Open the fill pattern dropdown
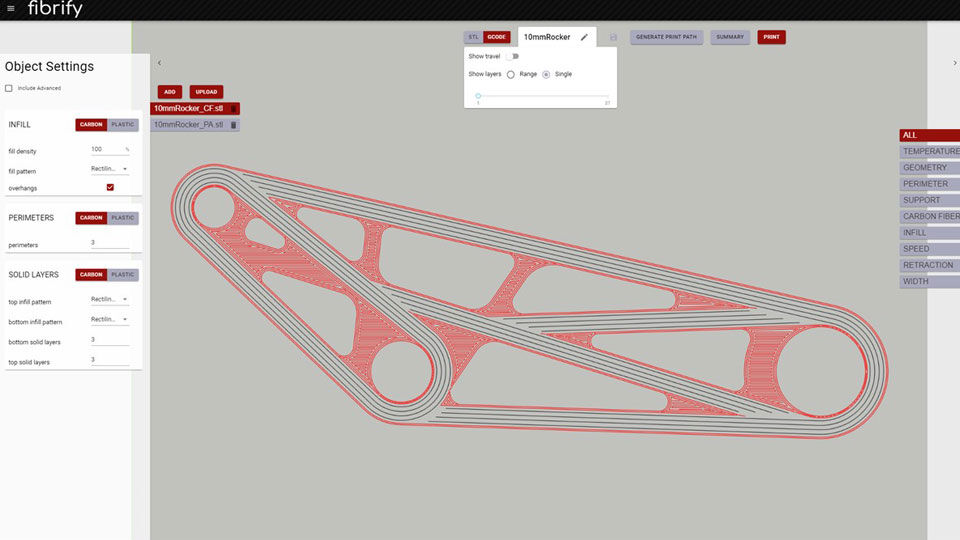Image resolution: width=960 pixels, height=540 pixels. [110, 169]
